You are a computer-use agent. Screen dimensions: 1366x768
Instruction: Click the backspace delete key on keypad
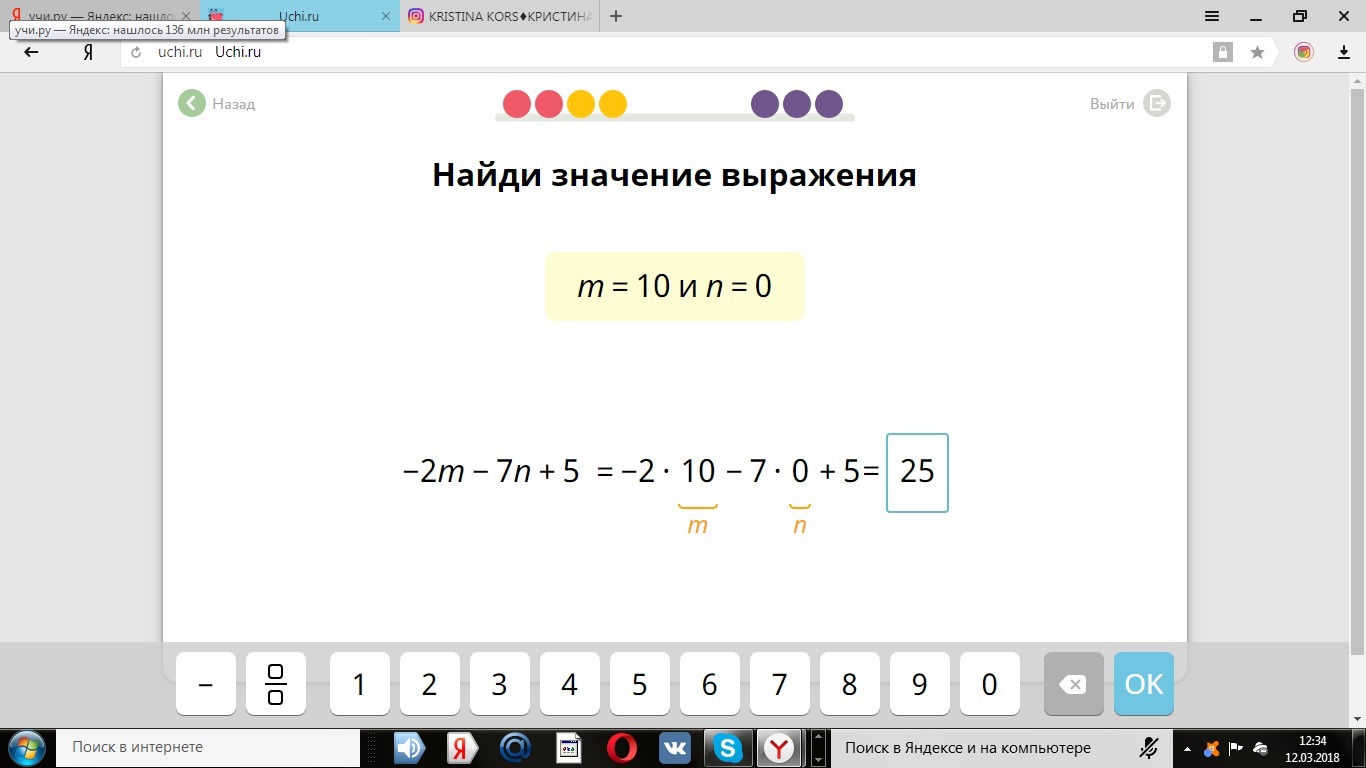pyautogui.click(x=1073, y=684)
